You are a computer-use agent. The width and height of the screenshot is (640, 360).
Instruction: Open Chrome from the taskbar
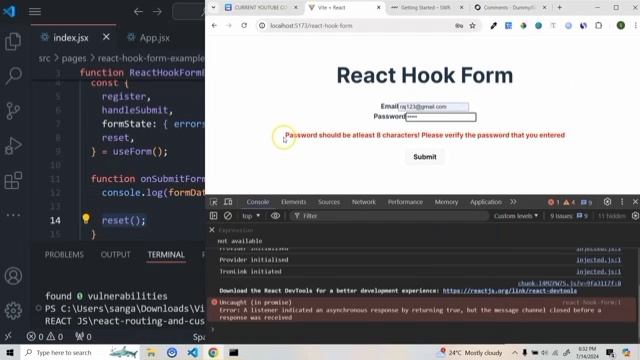click(x=213, y=352)
